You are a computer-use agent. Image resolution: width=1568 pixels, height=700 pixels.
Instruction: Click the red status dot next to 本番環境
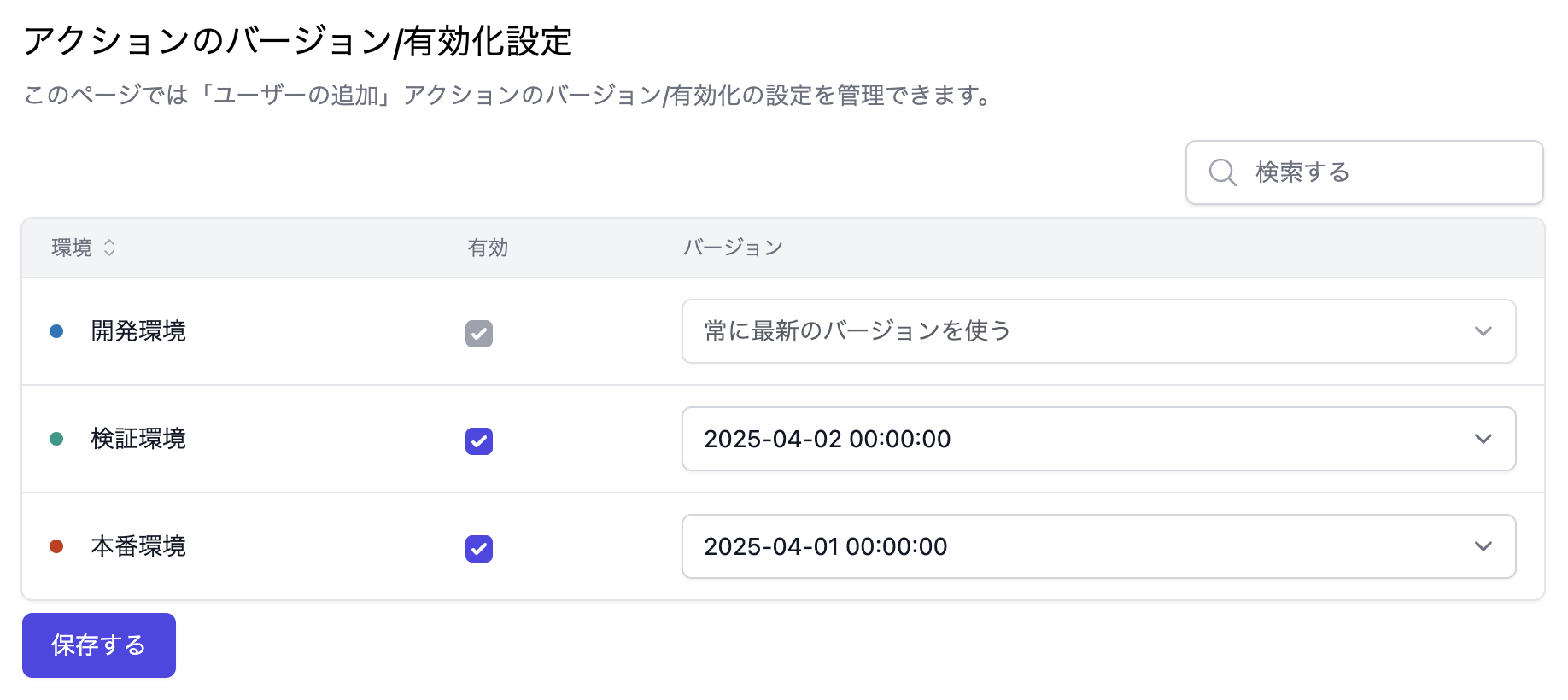57,546
